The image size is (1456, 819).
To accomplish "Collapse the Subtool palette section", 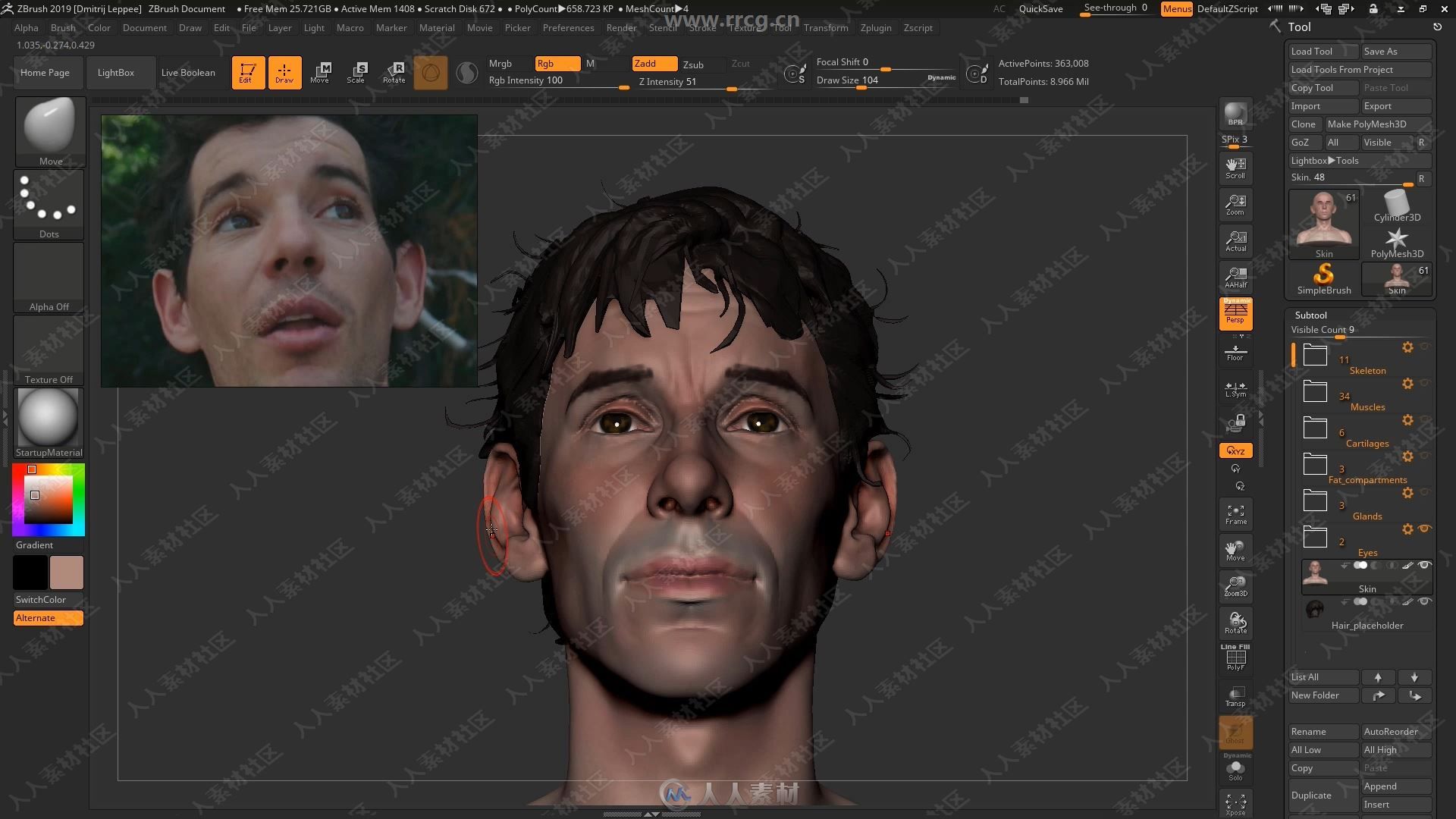I will pos(1310,315).
